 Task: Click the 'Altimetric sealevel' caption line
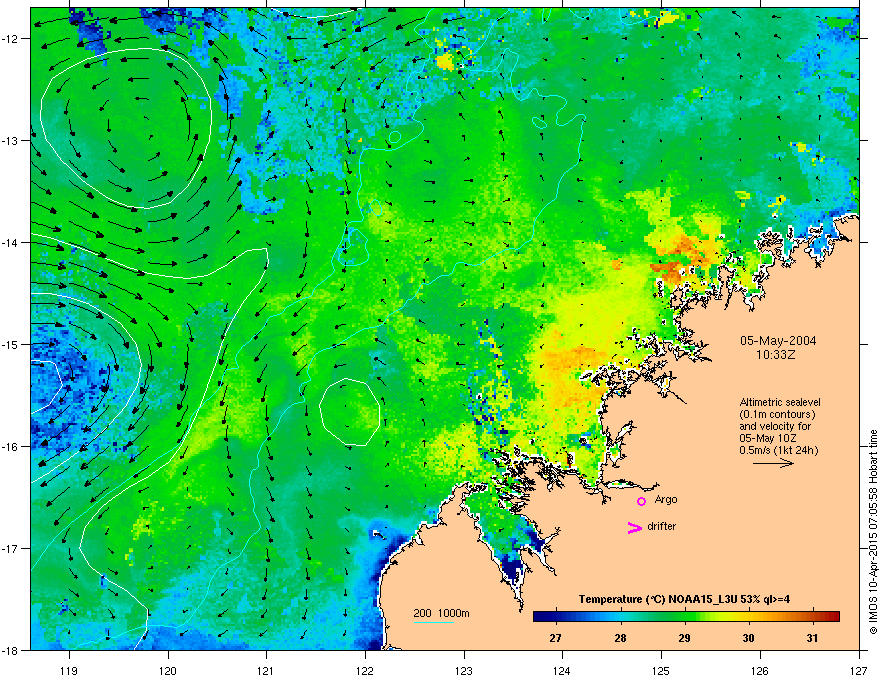coord(780,402)
